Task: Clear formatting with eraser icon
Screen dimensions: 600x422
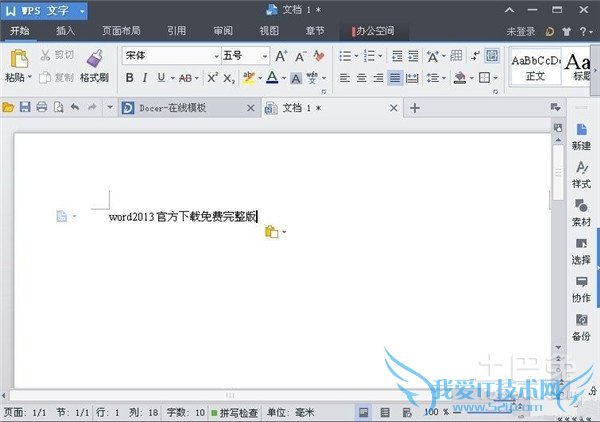Action: pyautogui.click(x=319, y=56)
